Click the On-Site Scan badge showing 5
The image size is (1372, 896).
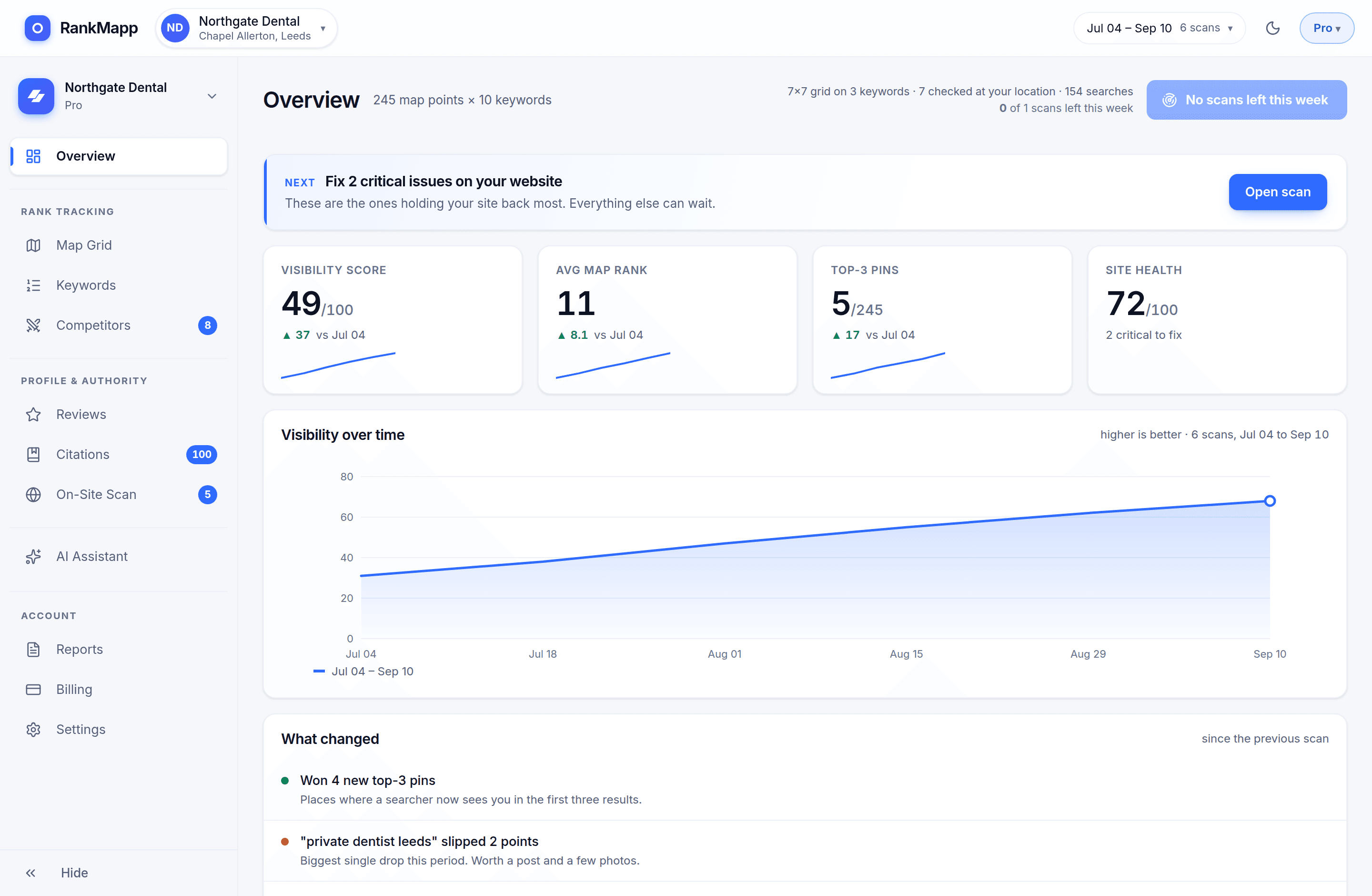pyautogui.click(x=208, y=494)
